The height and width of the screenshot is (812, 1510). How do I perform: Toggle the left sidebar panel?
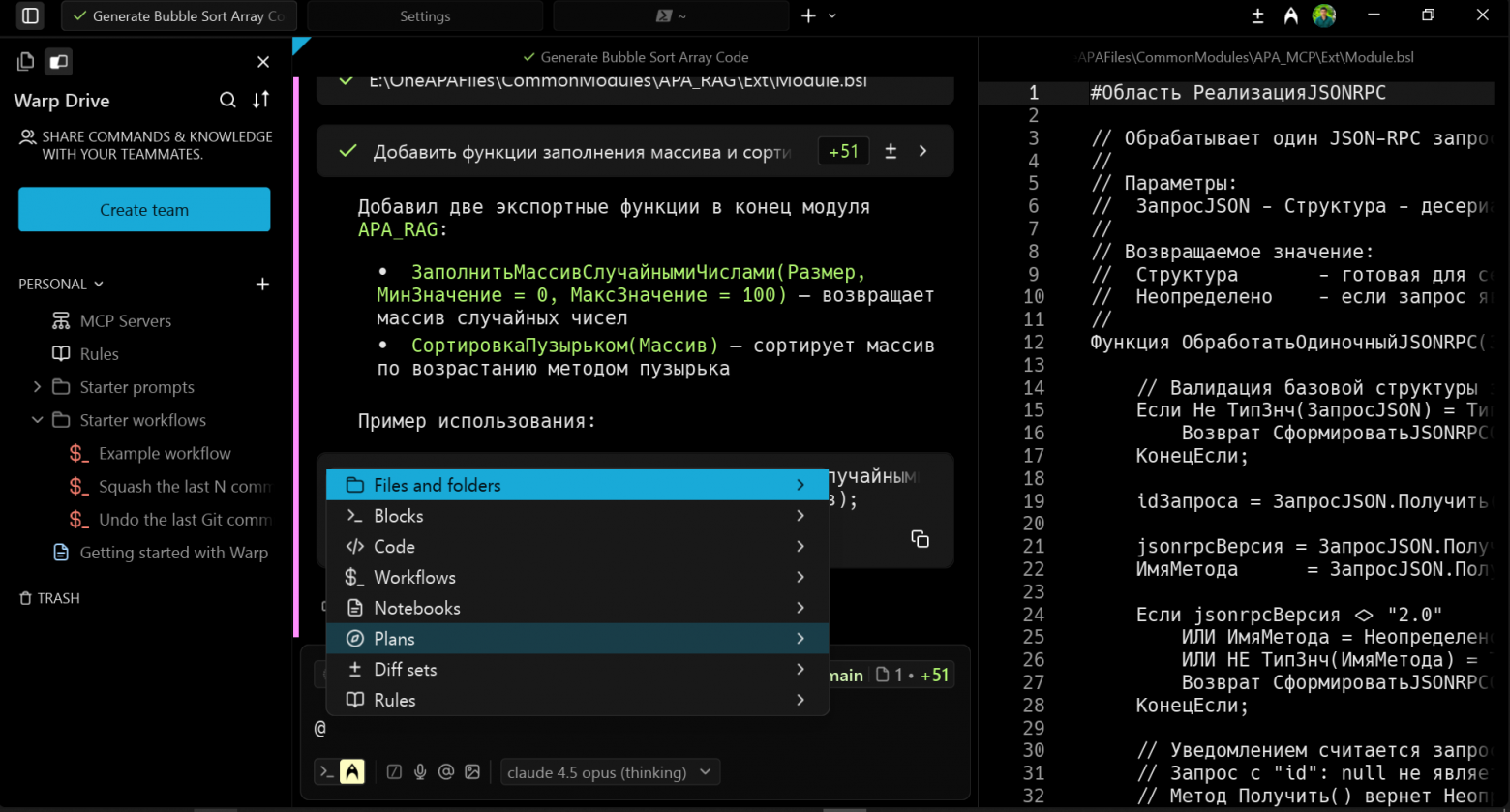(x=29, y=15)
